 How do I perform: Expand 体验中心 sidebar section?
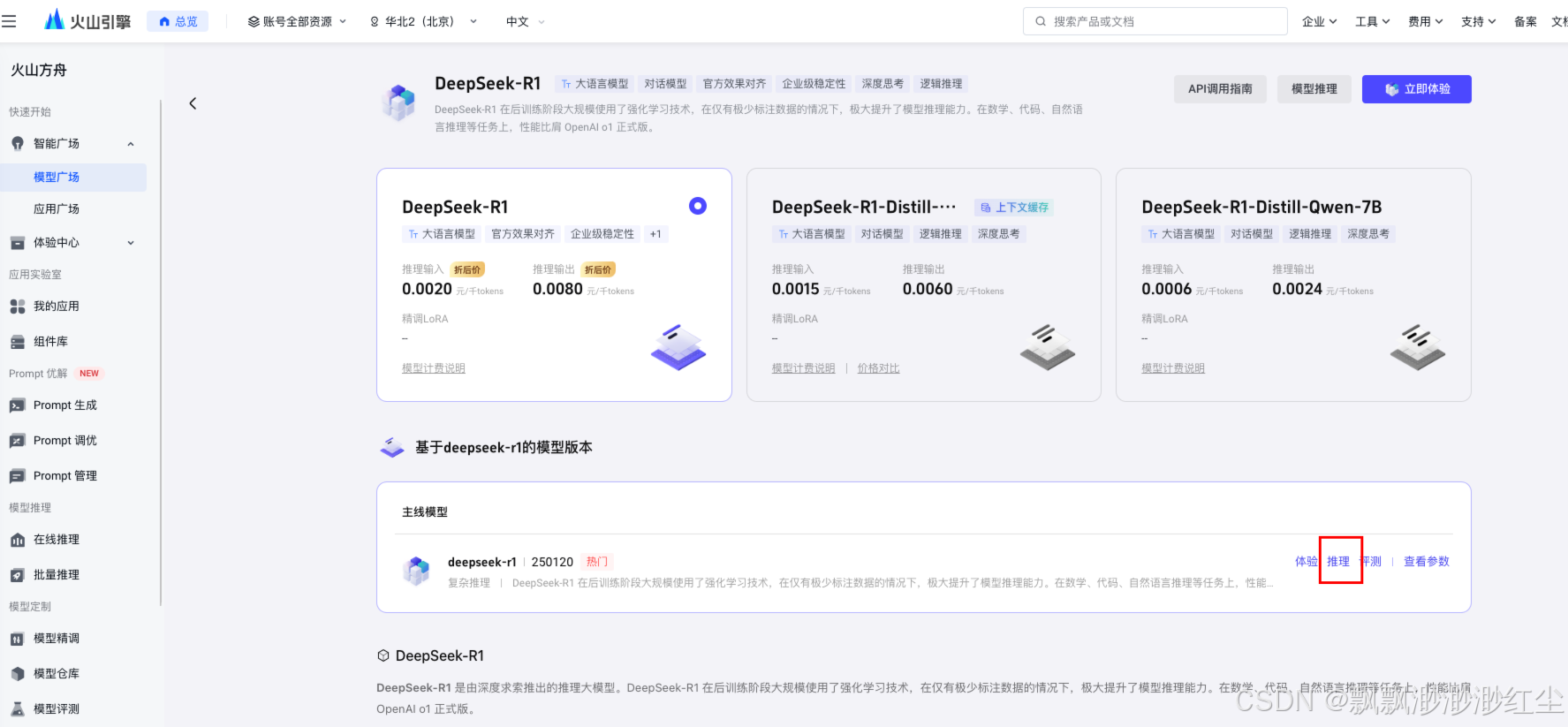point(131,243)
